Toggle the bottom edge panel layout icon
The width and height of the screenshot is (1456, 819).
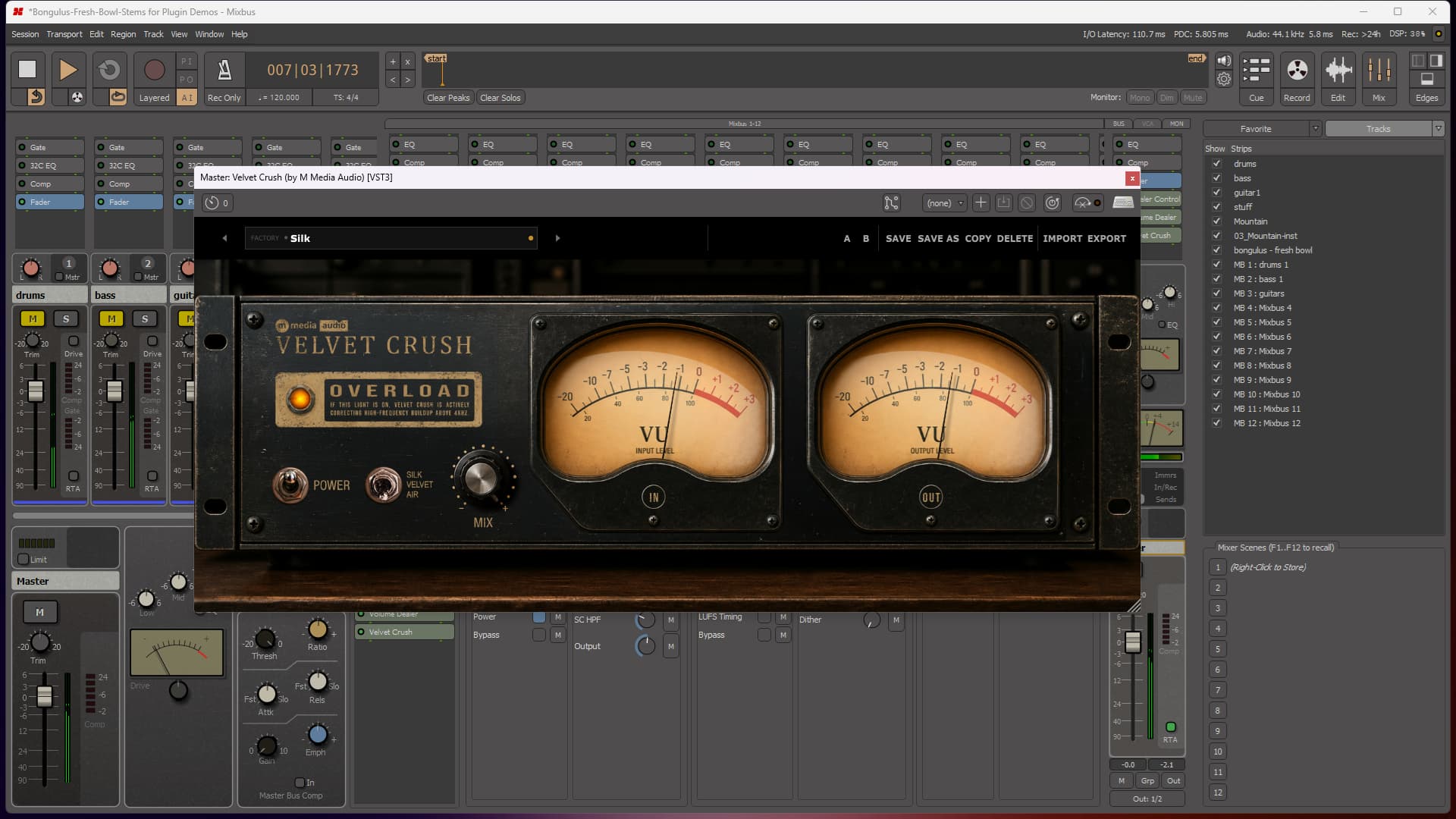(1426, 79)
